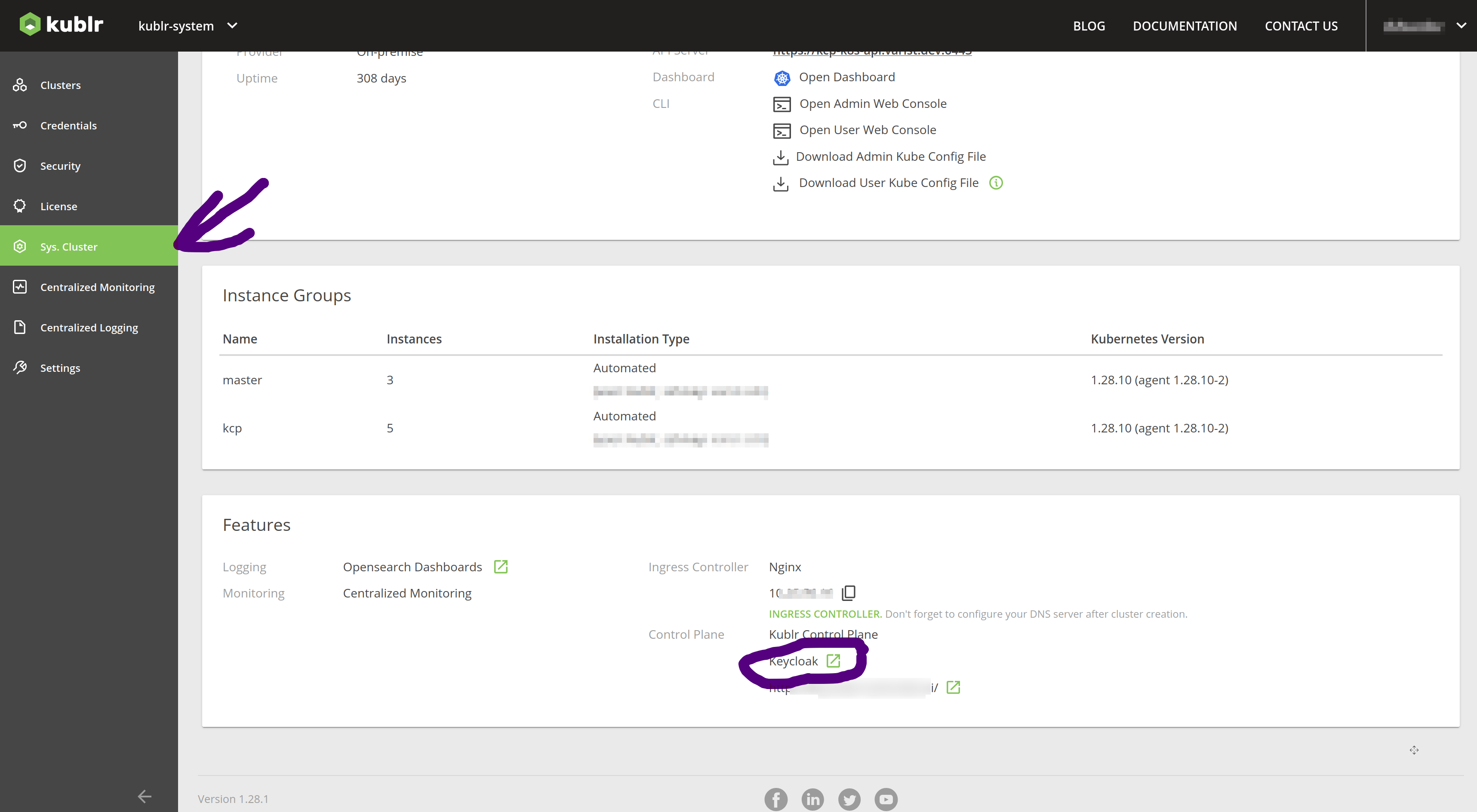Image resolution: width=1477 pixels, height=812 pixels.
Task: Open the Twitter social icon
Action: 849,799
